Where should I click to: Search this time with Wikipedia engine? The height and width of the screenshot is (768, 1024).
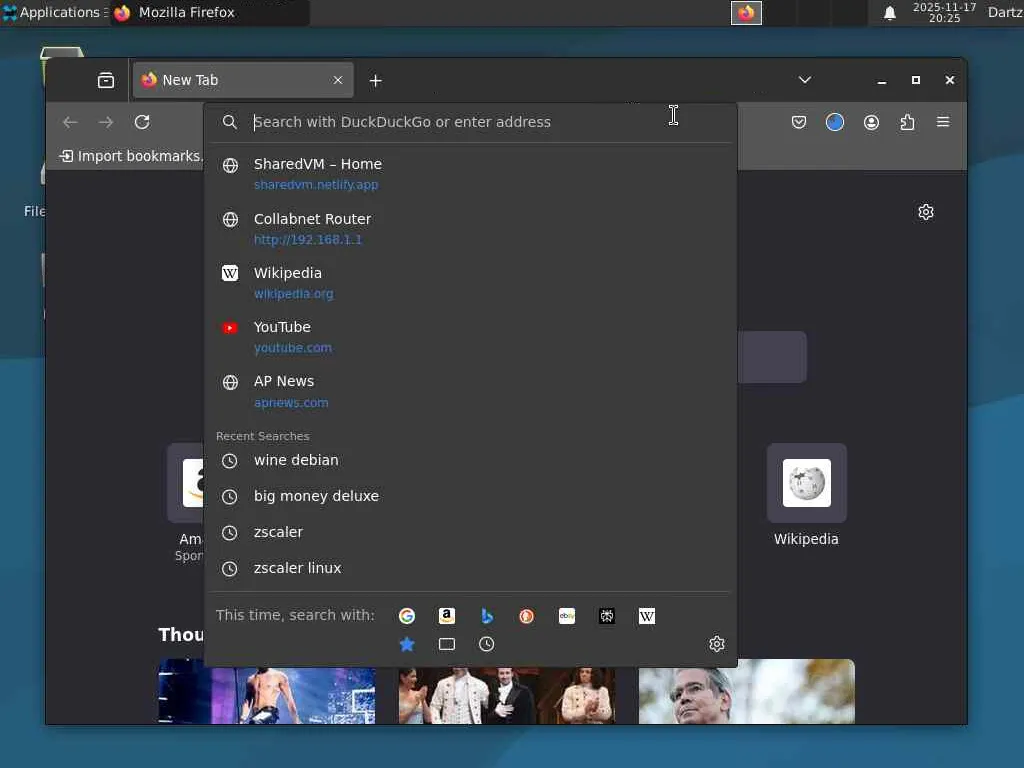click(647, 616)
